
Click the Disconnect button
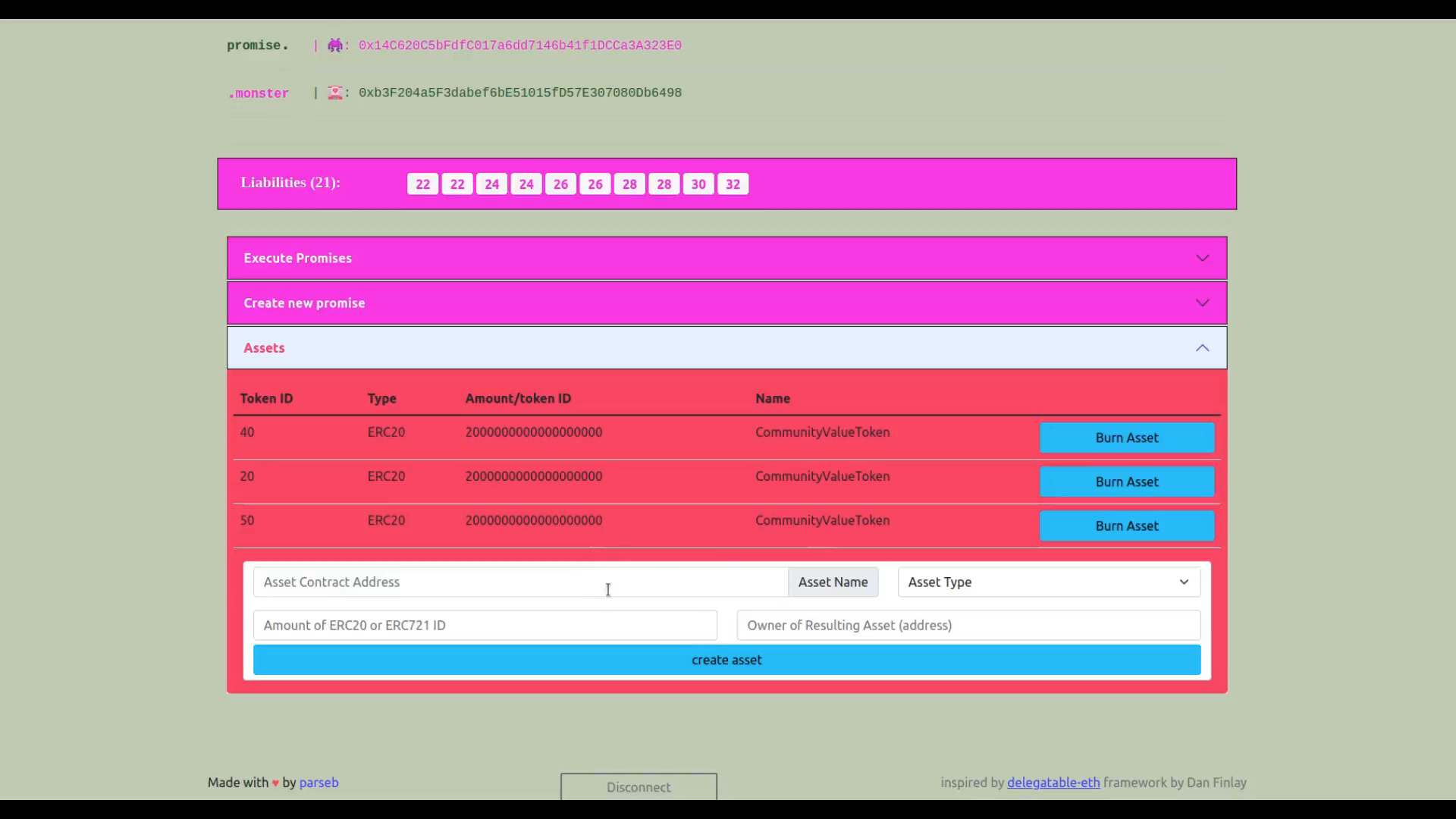click(x=639, y=787)
